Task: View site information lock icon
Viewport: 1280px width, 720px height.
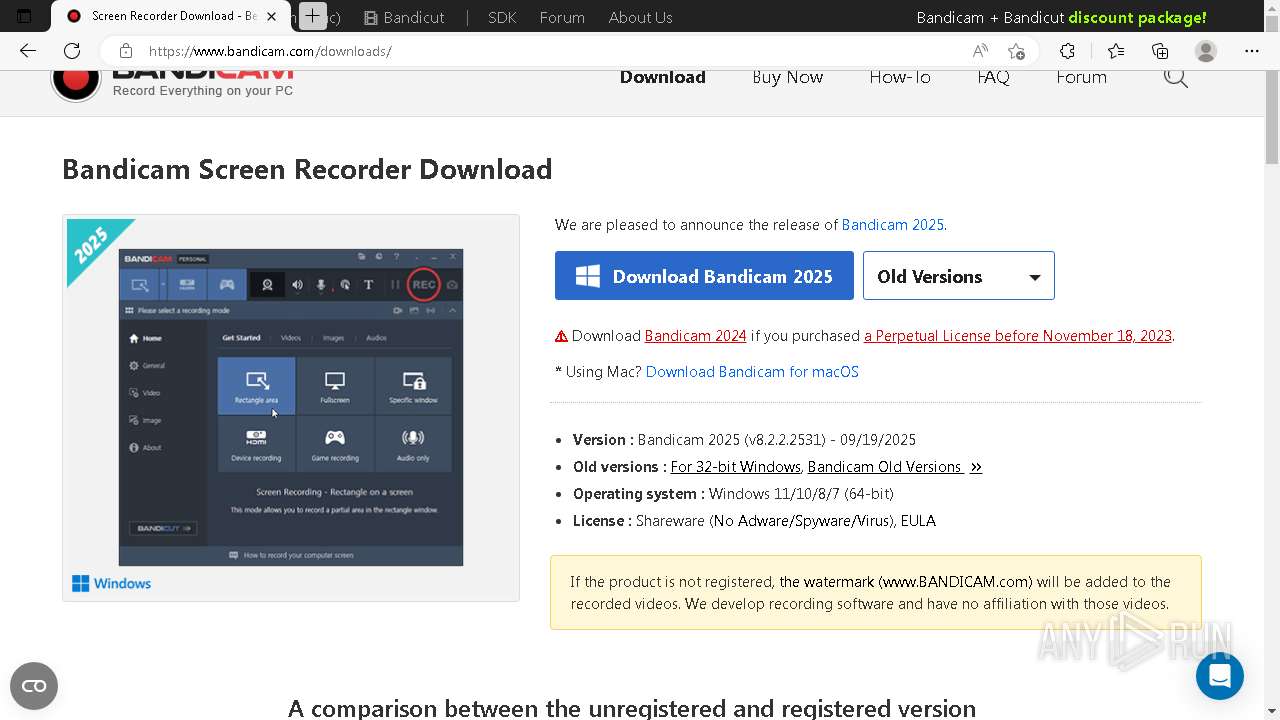Action: (x=126, y=51)
